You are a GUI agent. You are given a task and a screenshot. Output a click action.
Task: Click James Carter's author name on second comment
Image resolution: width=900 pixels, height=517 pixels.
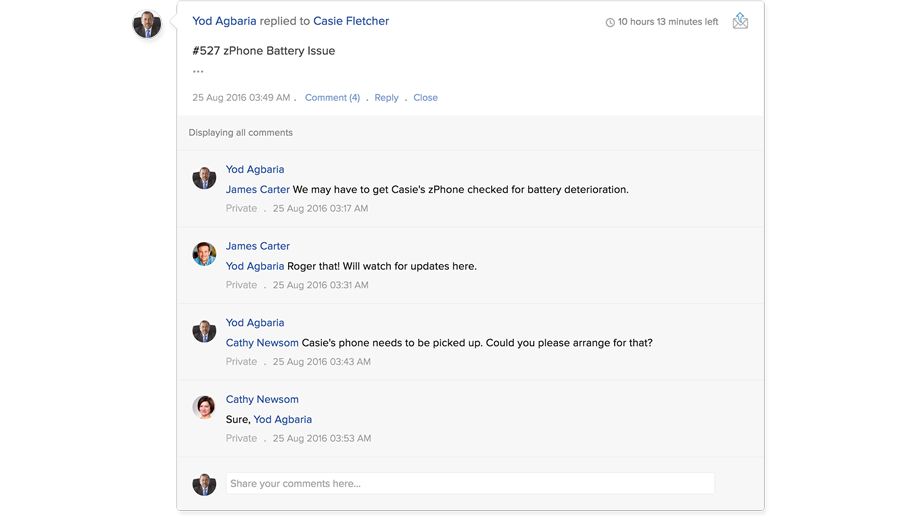coord(257,246)
